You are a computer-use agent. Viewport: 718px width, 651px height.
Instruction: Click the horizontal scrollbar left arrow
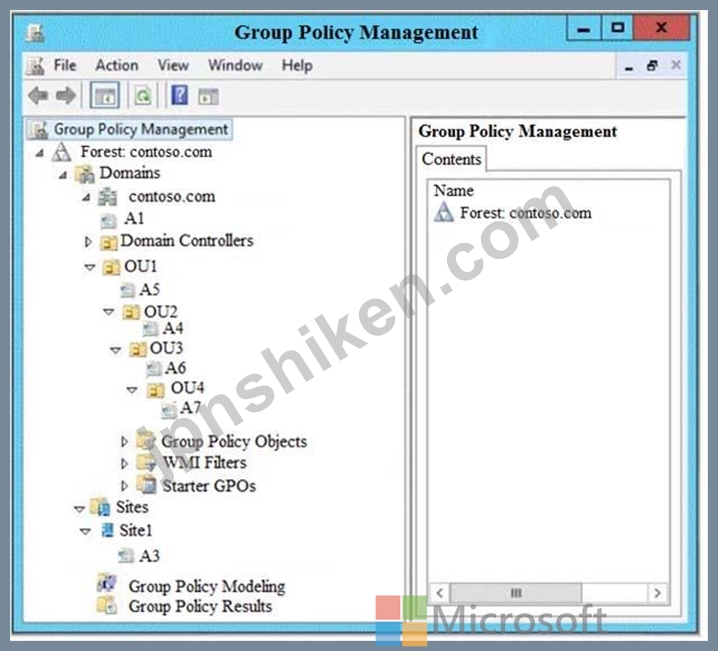click(440, 593)
